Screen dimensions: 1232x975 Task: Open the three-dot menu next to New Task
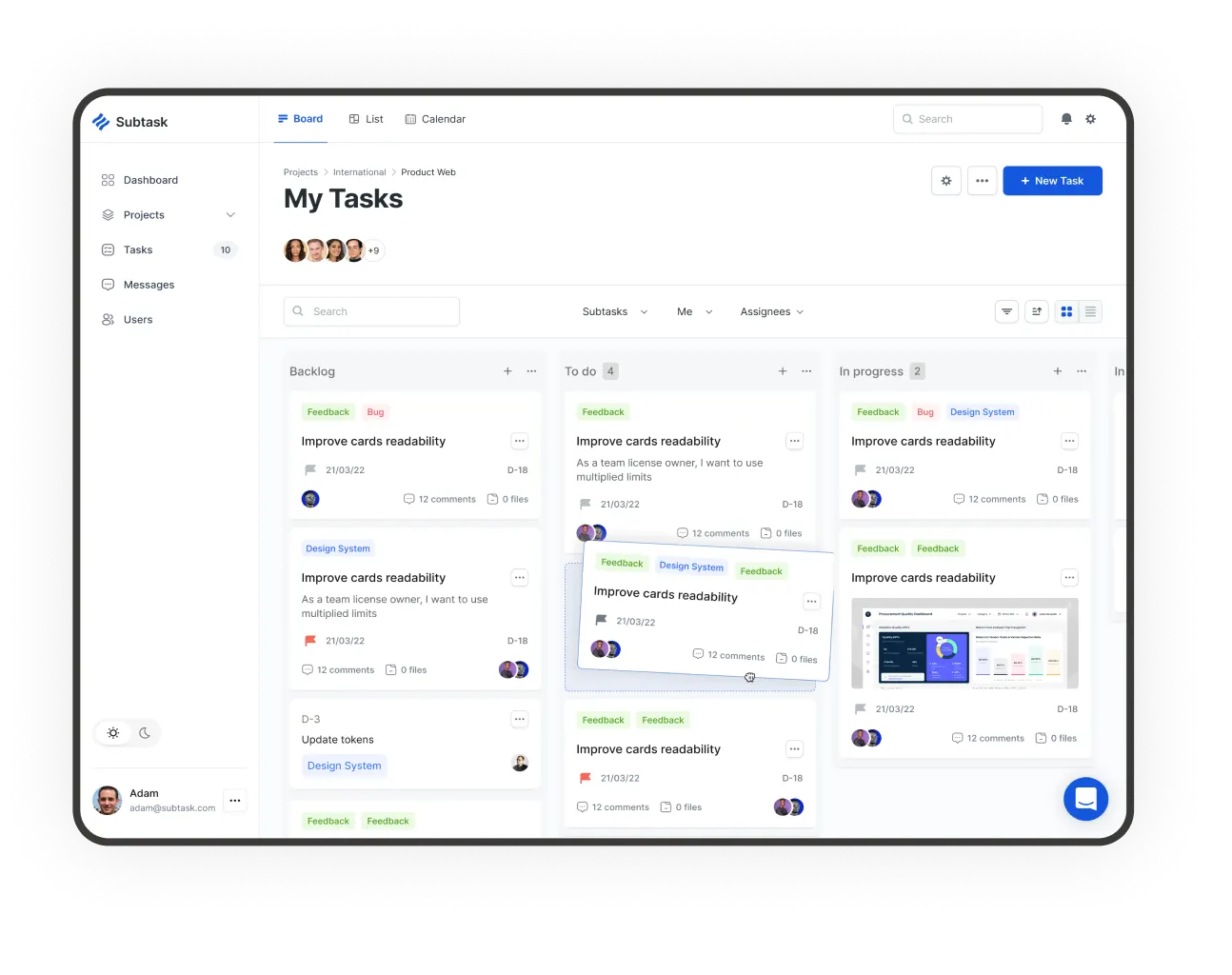[982, 180]
